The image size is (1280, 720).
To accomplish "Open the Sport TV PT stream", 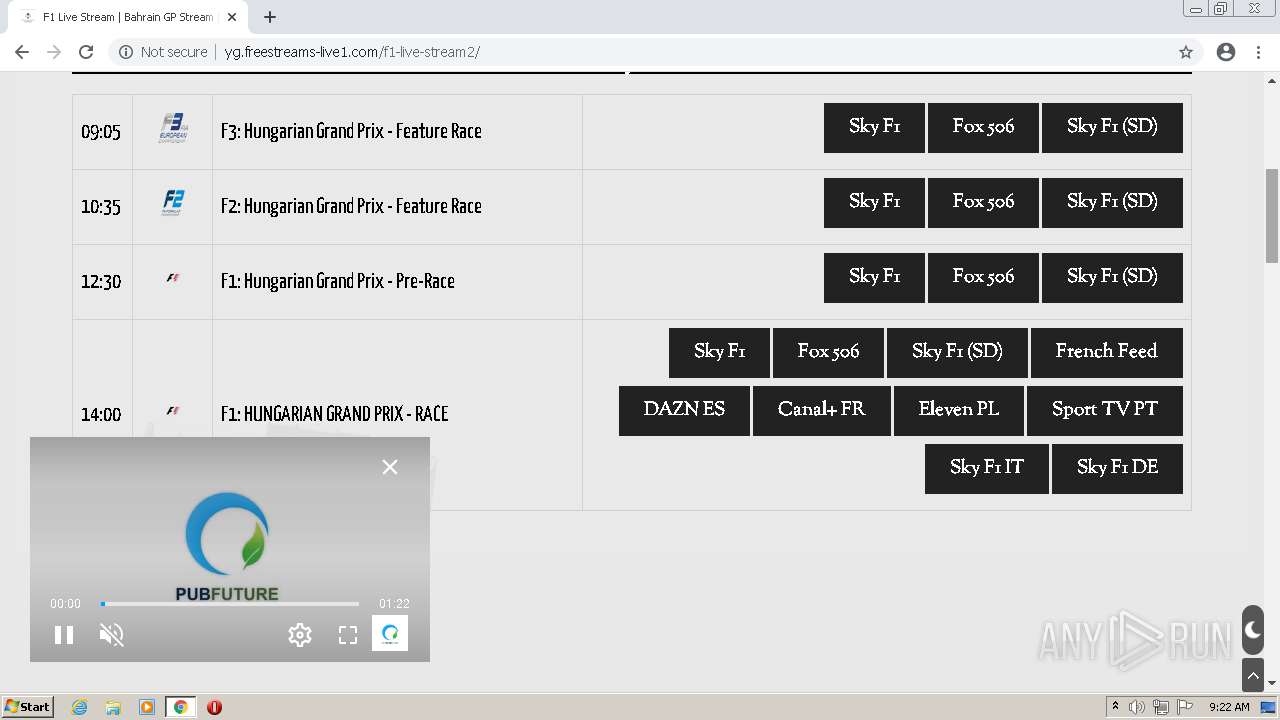I will point(1105,411).
